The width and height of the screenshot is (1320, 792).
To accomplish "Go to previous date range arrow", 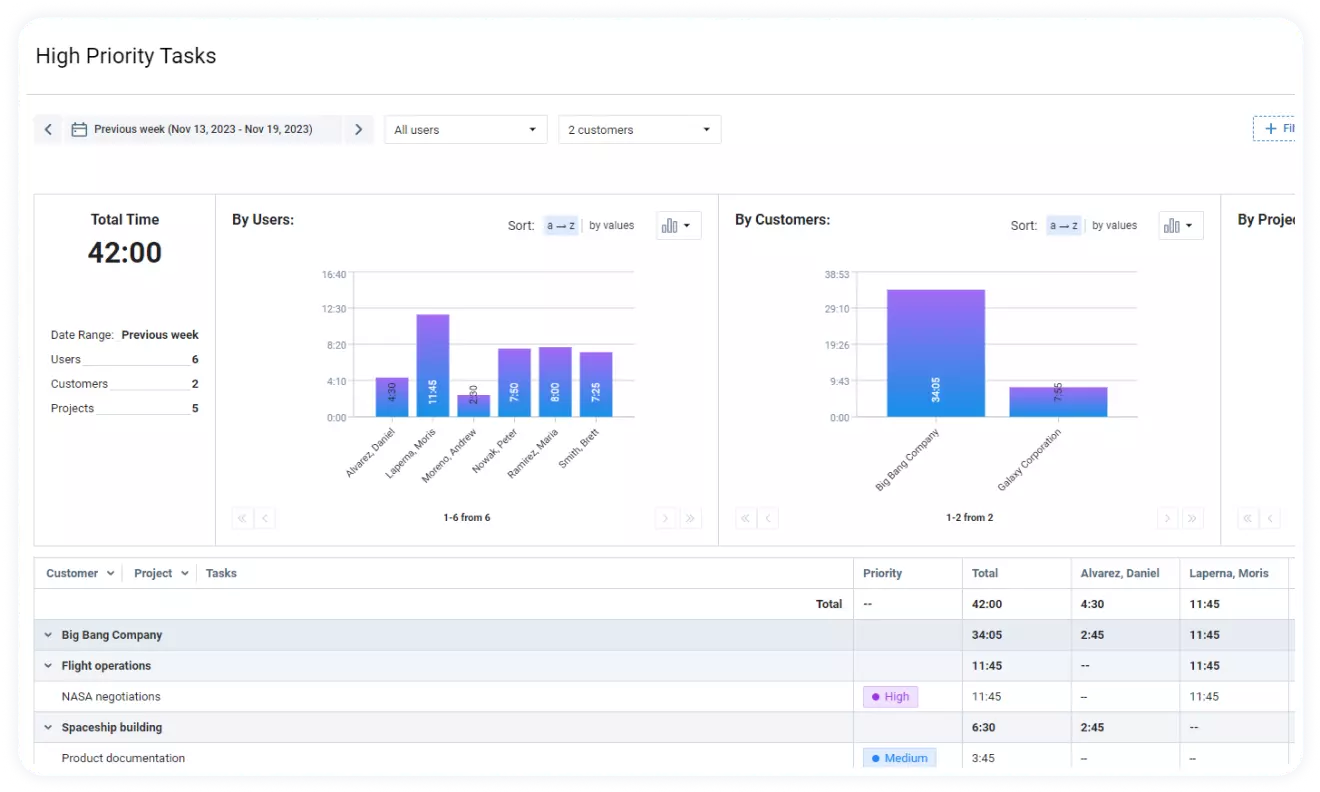I will tap(48, 130).
